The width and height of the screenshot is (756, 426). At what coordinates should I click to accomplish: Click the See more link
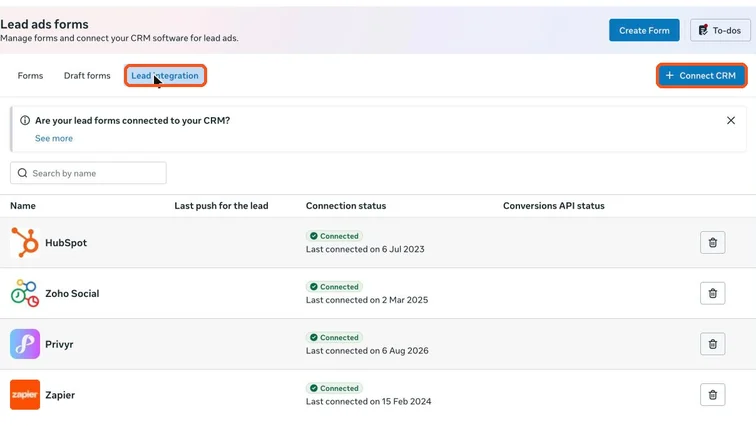[54, 138]
